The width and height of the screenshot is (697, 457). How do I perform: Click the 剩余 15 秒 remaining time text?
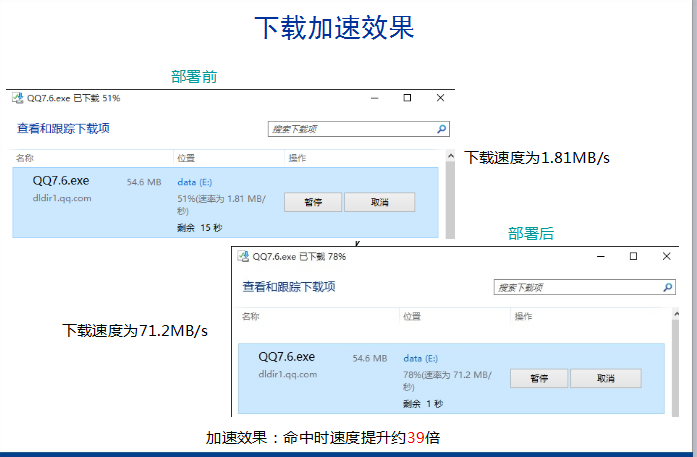pos(200,228)
